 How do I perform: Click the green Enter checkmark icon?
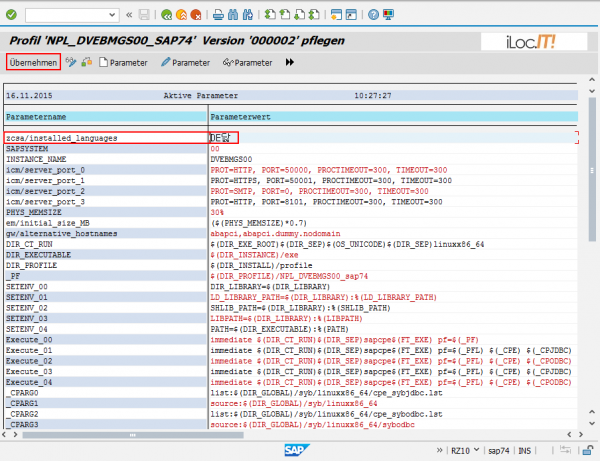coord(12,15)
